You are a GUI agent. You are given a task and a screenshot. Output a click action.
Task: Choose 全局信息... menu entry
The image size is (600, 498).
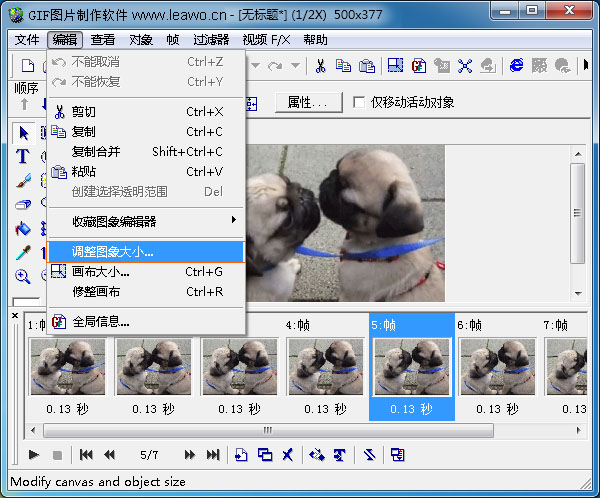(x=146, y=322)
